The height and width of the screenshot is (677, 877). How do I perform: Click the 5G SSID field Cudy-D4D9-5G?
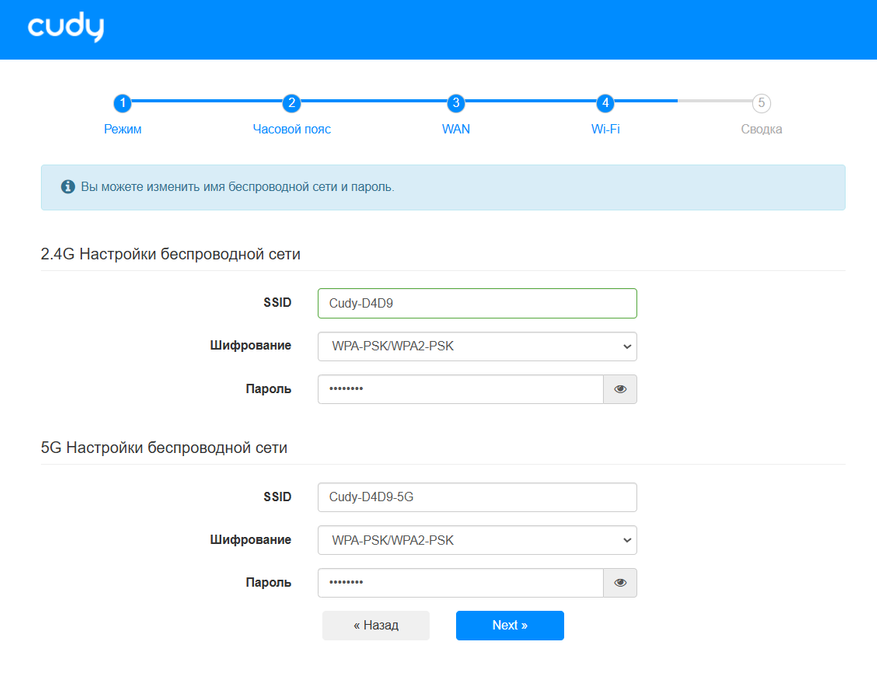477,497
